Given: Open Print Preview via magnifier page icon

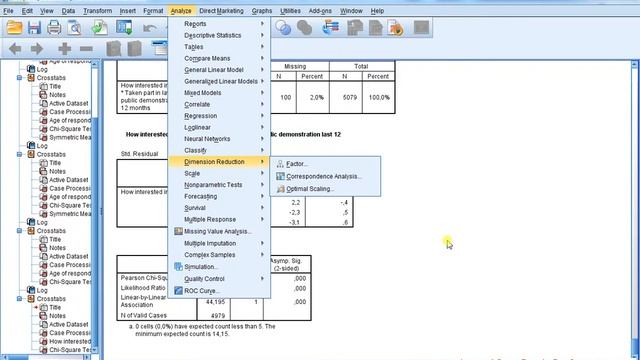Looking at the screenshot, I should pos(75,28).
